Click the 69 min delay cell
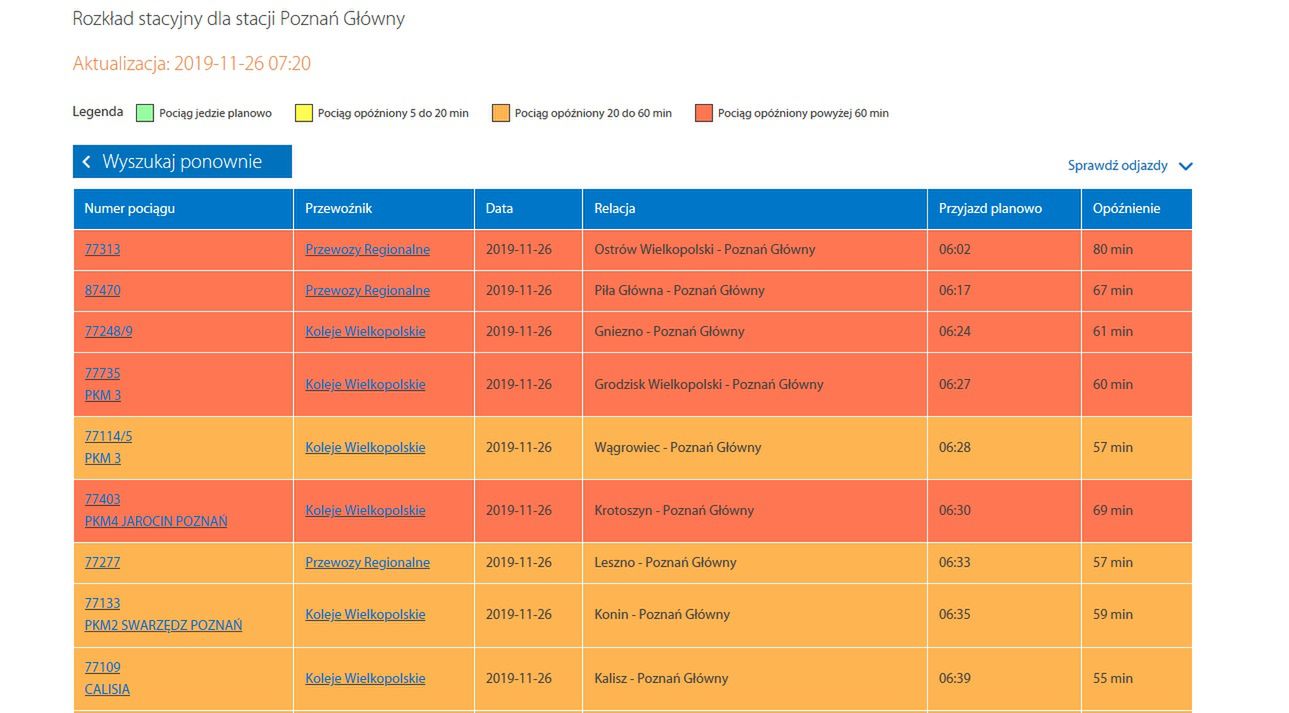 tap(1137, 511)
